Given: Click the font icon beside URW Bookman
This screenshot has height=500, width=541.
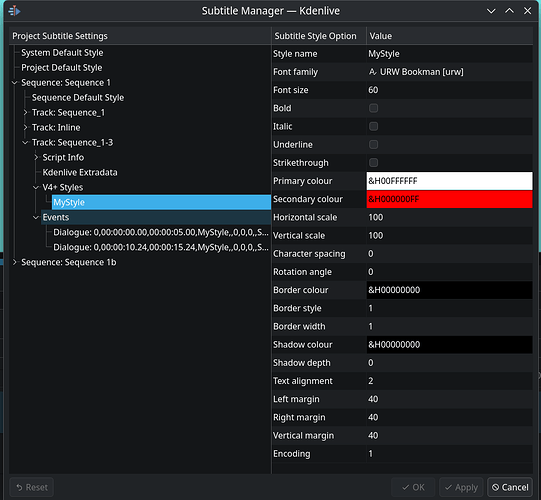Looking at the screenshot, I should pos(373,72).
